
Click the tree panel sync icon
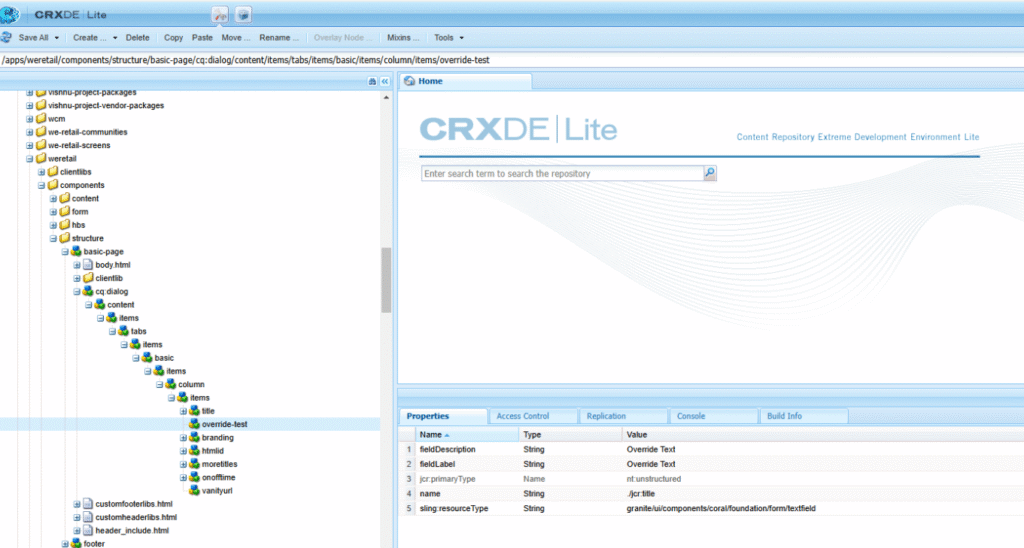(x=372, y=82)
